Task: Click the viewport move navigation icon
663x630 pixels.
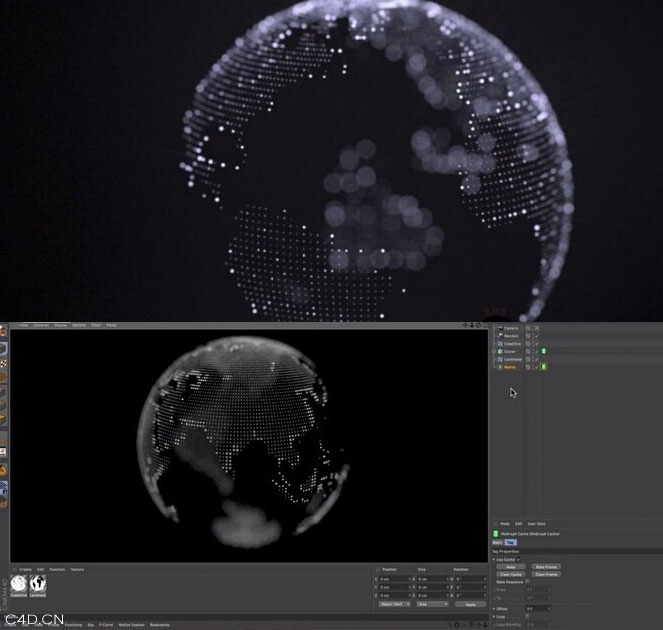Action: point(466,325)
